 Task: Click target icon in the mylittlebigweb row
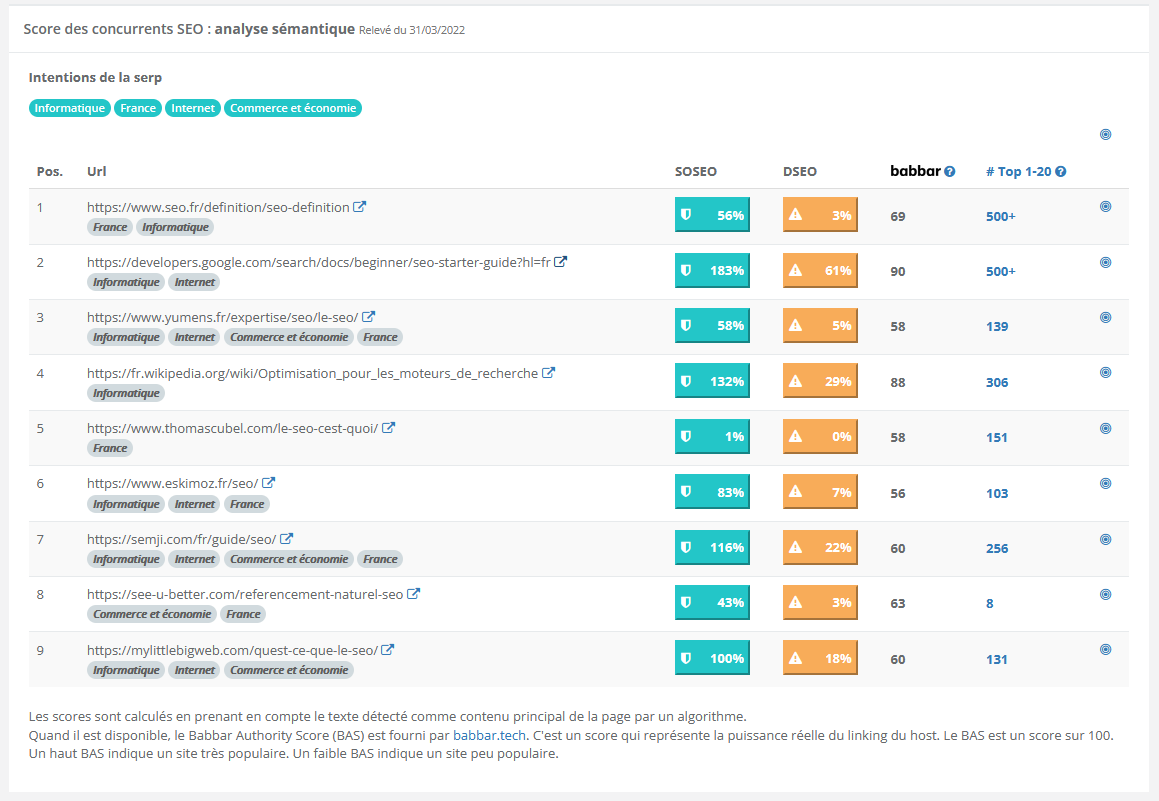[x=1105, y=649]
